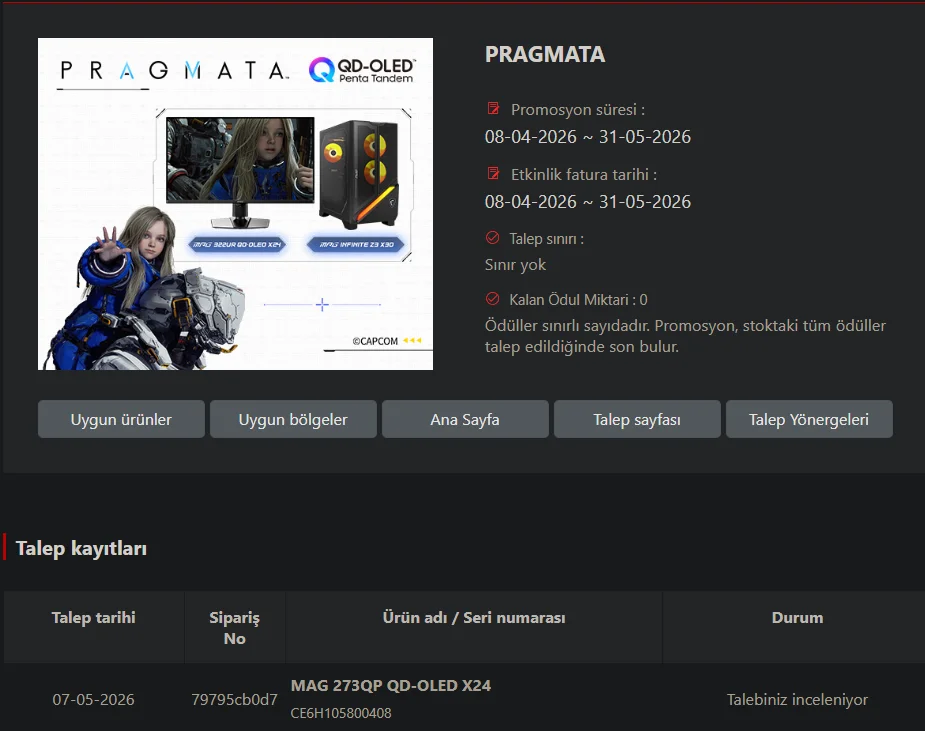Open the Talep sayfası button
Image resolution: width=925 pixels, height=731 pixels.
click(637, 419)
